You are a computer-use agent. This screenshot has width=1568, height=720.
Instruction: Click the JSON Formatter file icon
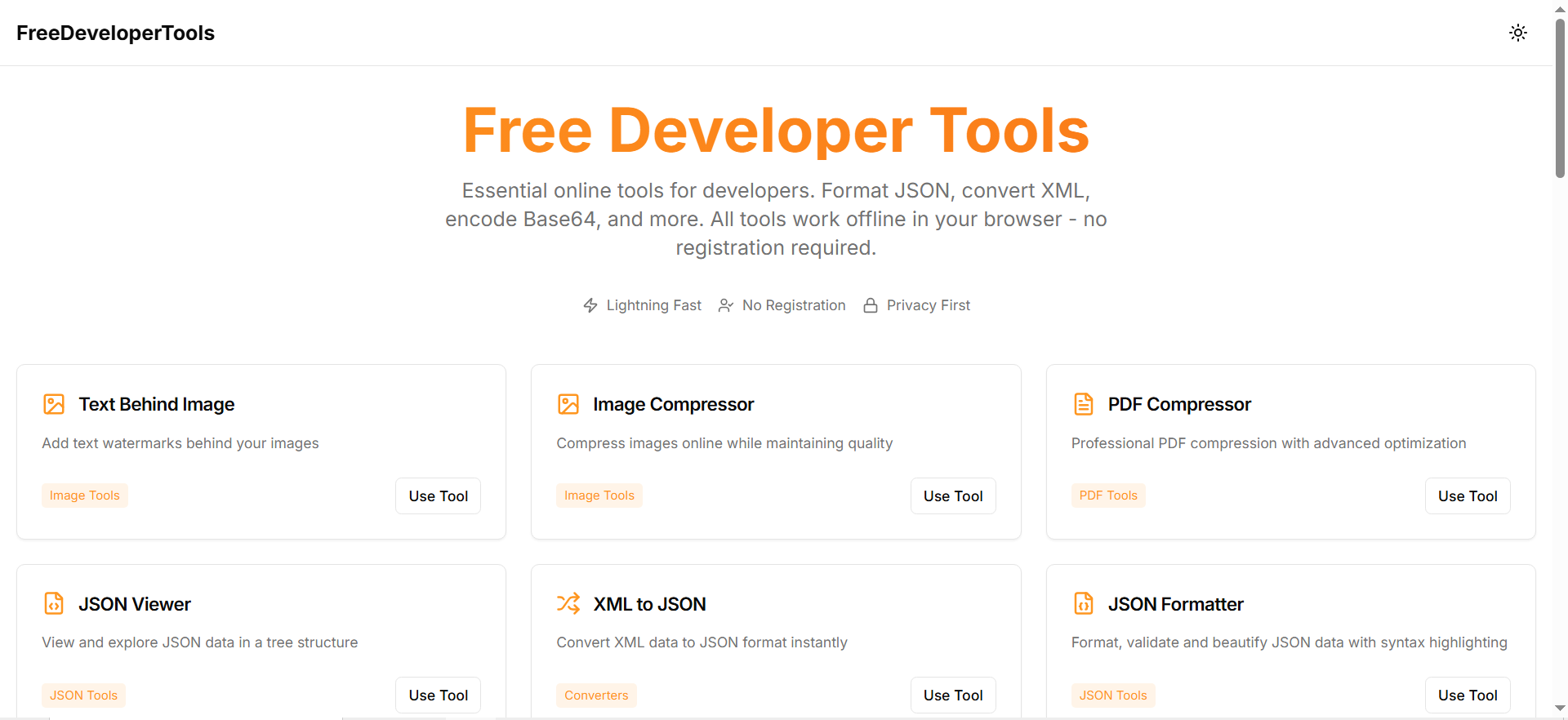tap(1083, 604)
